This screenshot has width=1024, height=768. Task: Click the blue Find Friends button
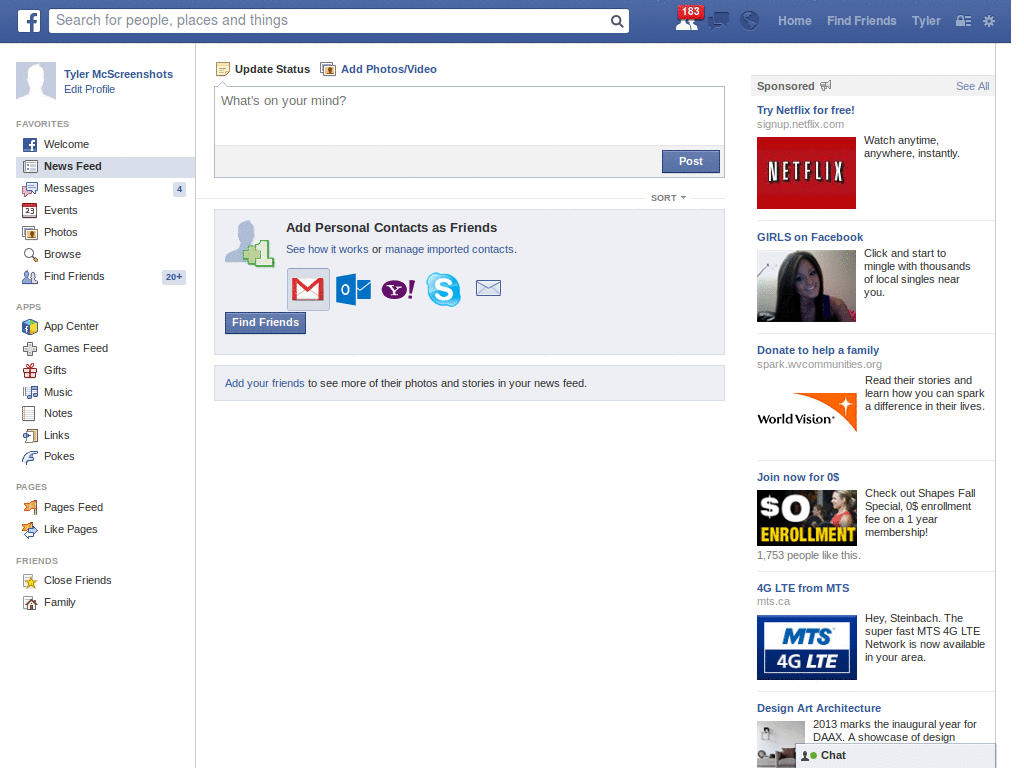[x=265, y=323]
